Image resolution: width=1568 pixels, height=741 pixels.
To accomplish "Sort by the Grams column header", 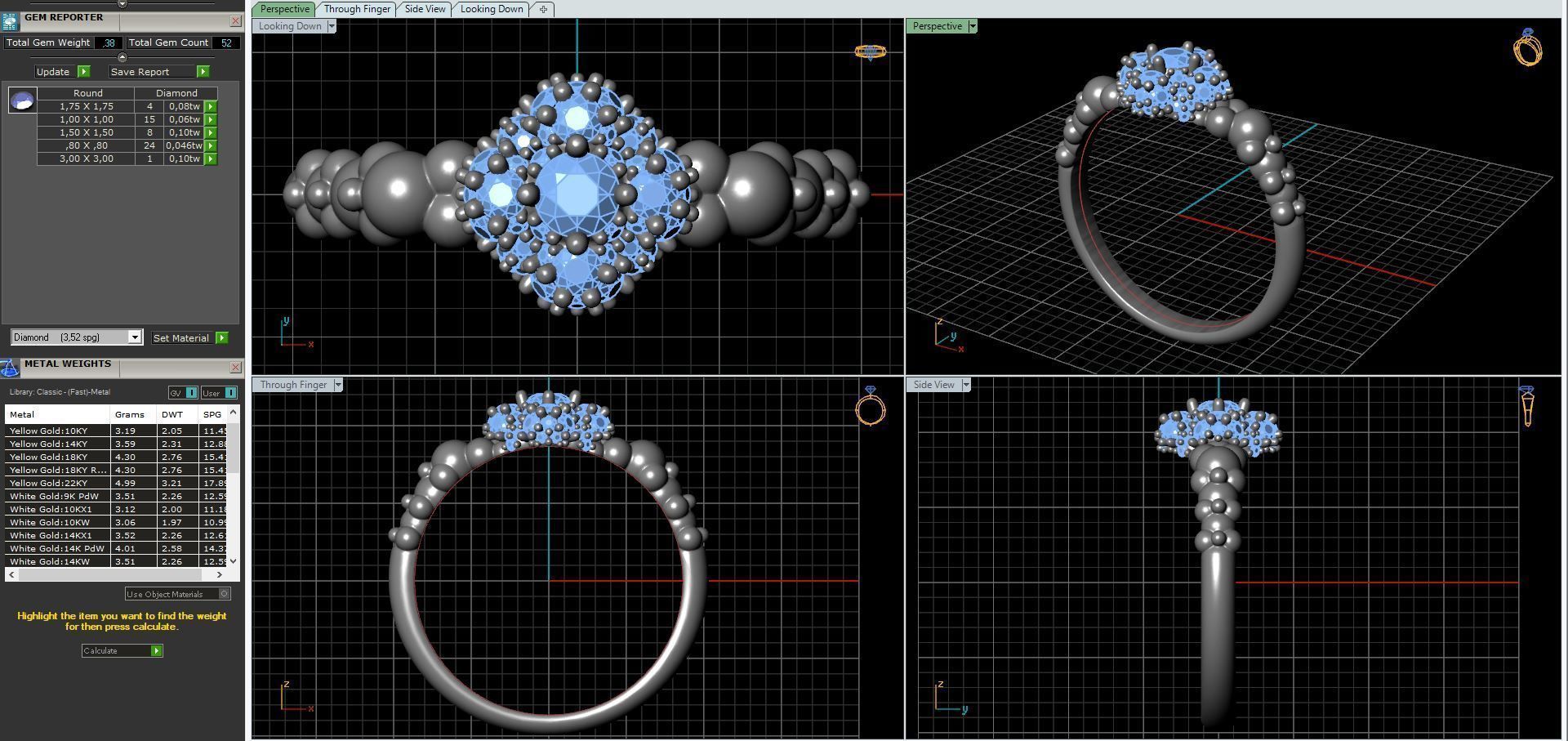I will tap(133, 414).
